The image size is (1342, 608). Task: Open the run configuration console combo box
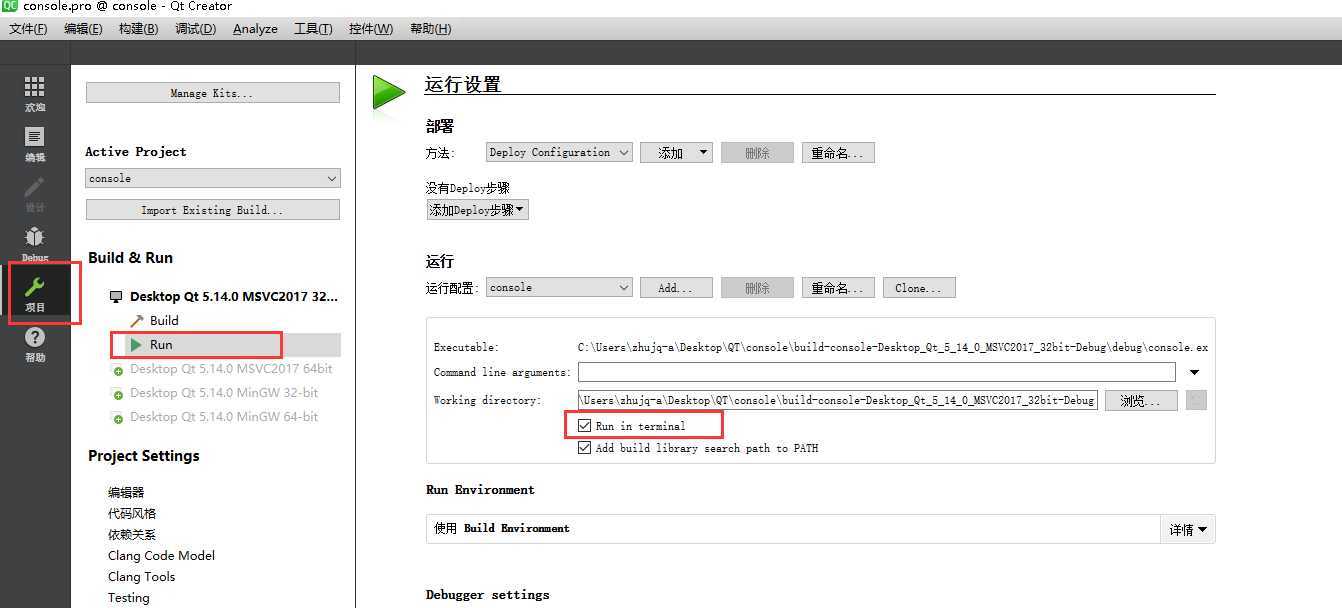pos(559,287)
